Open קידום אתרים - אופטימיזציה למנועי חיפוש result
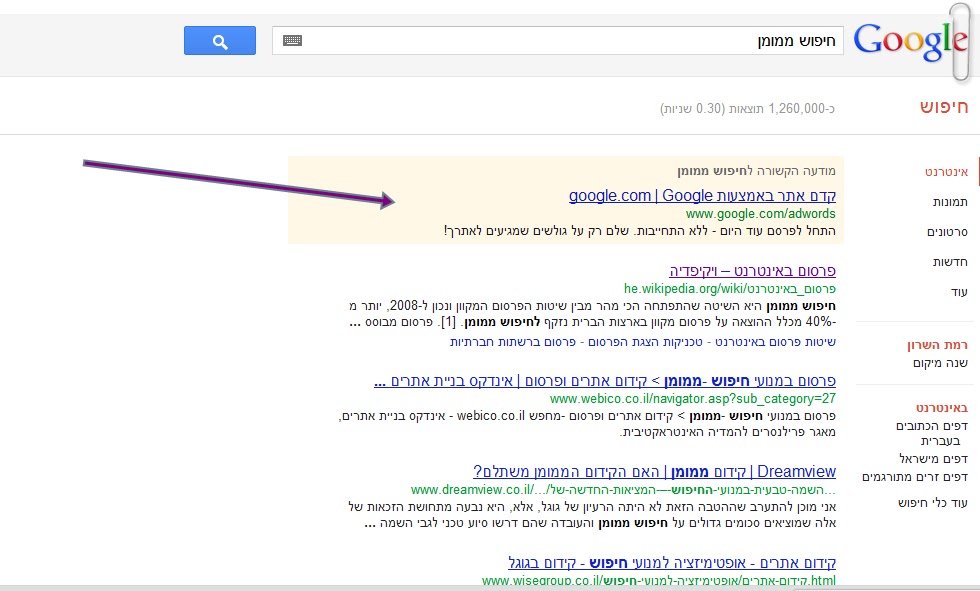This screenshot has height=591, width=980. coord(672,563)
